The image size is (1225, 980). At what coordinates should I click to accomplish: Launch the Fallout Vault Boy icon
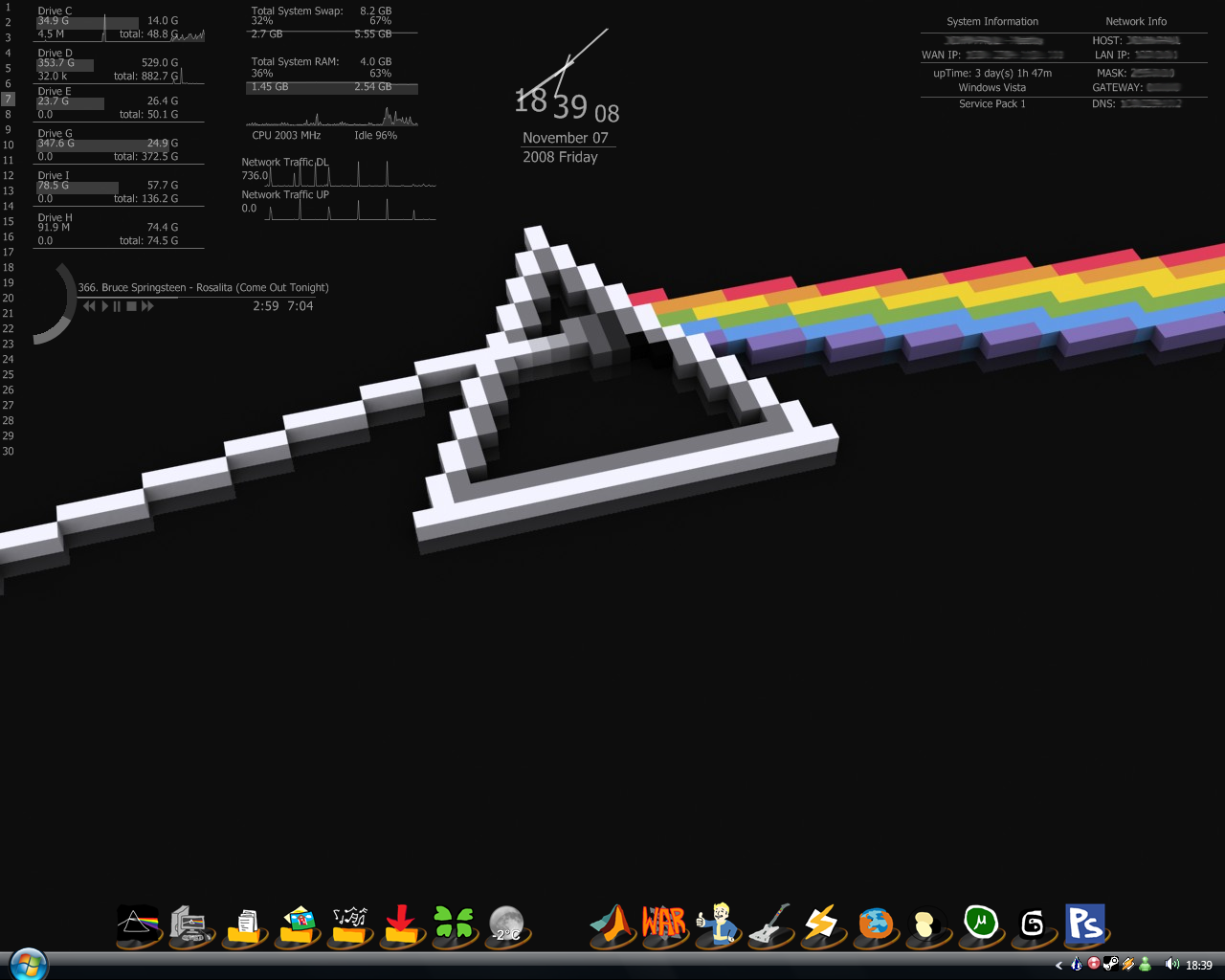pos(717,924)
